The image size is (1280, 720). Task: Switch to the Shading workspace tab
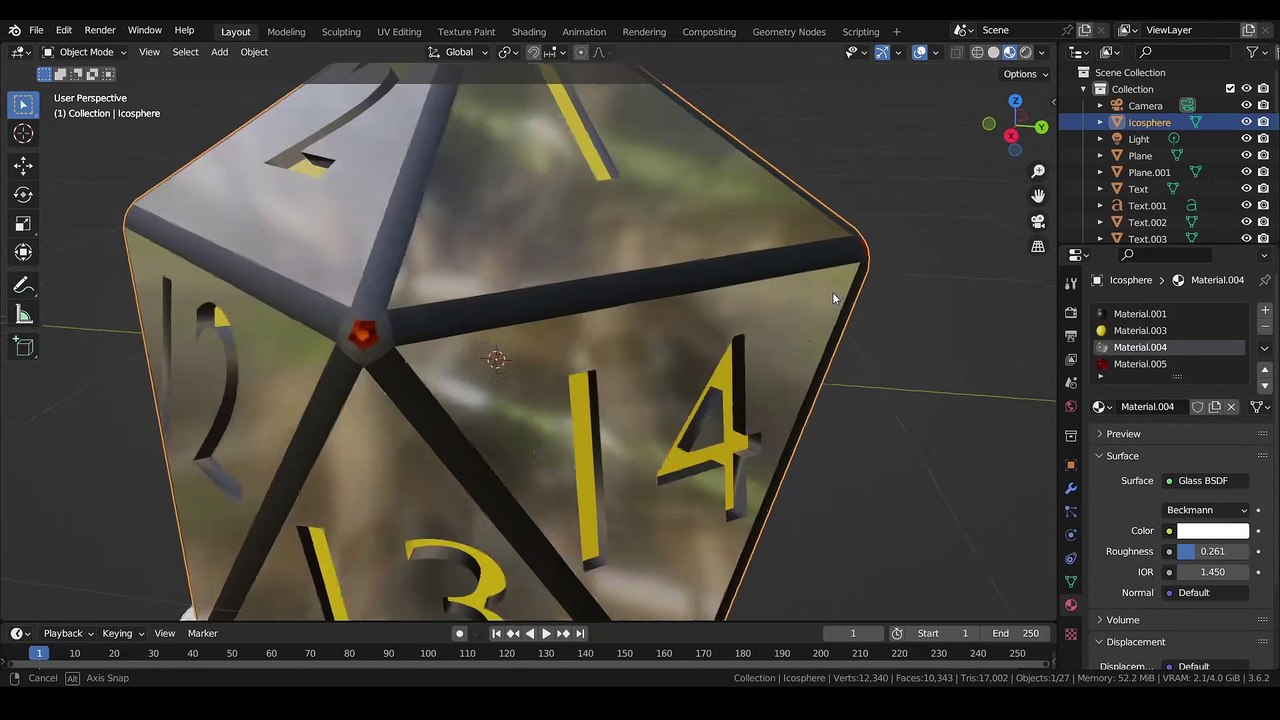coord(528,32)
